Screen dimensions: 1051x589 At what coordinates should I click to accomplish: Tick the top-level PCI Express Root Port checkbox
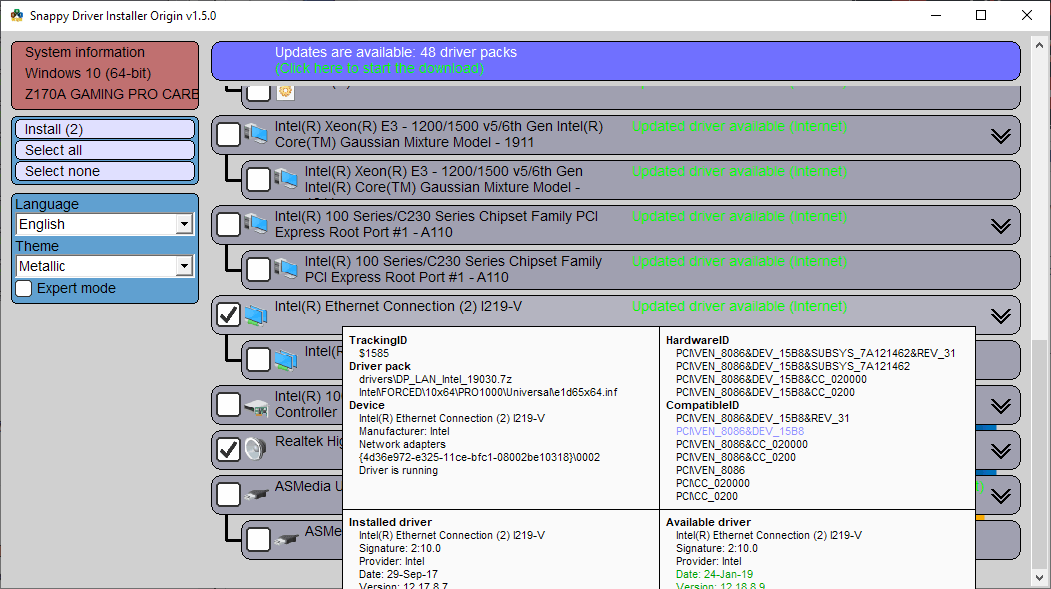click(228, 224)
